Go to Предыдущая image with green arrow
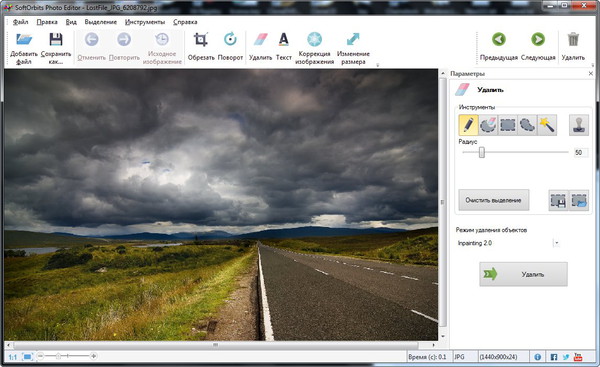The image size is (600, 367). click(499, 39)
